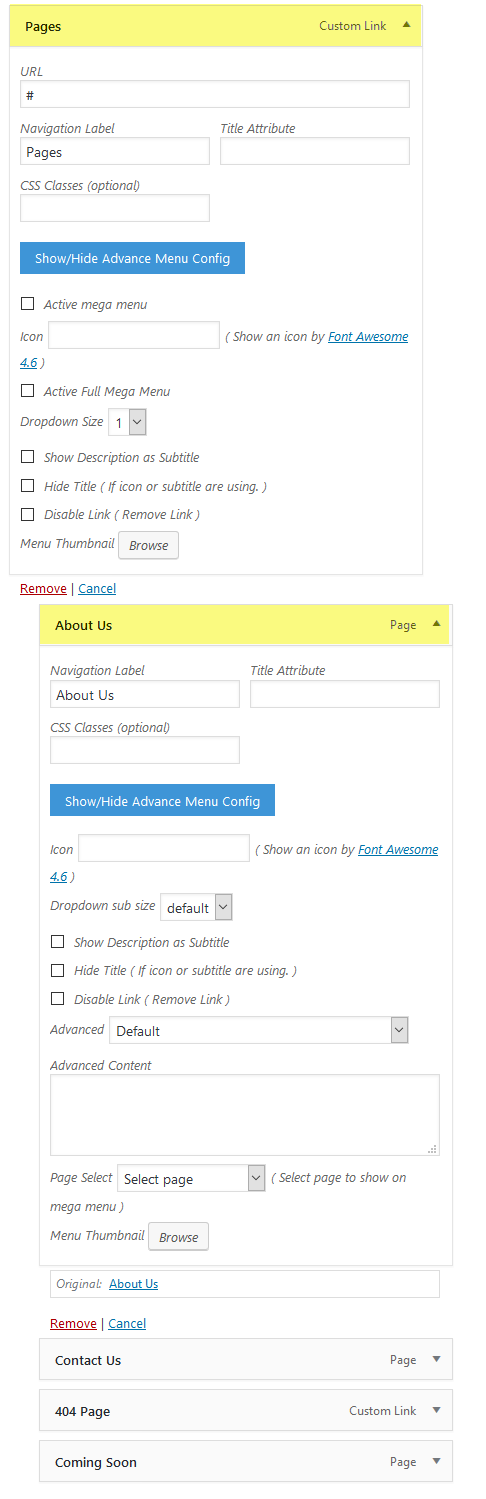
Task: Remove the Pages menu item
Action: [x=43, y=589]
